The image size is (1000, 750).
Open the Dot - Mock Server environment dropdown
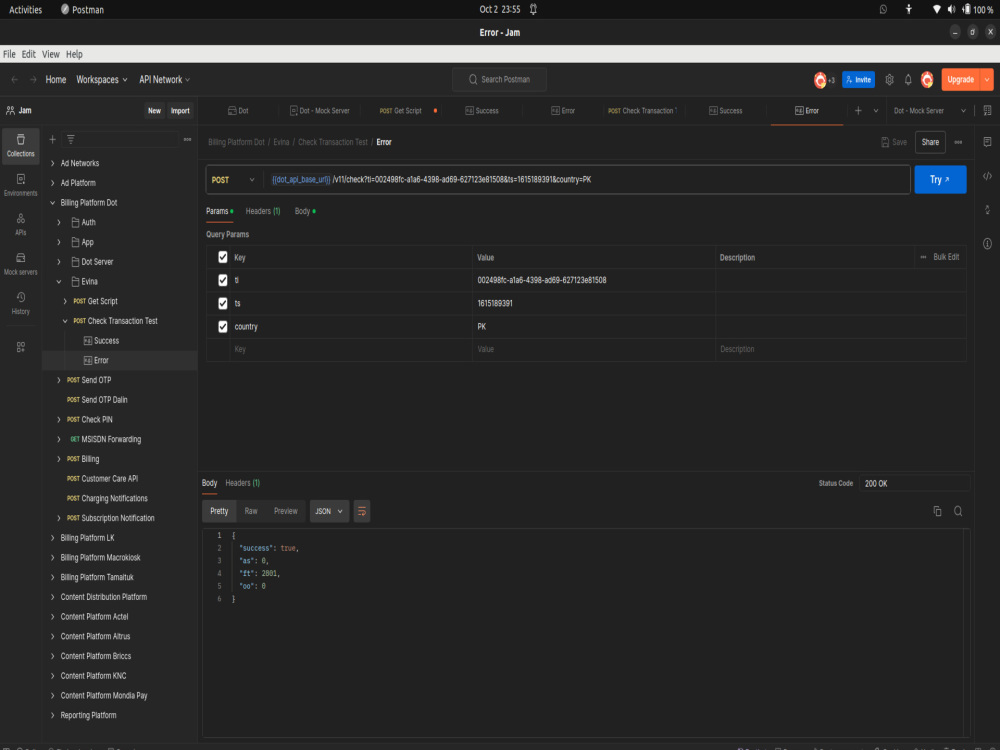pos(929,111)
